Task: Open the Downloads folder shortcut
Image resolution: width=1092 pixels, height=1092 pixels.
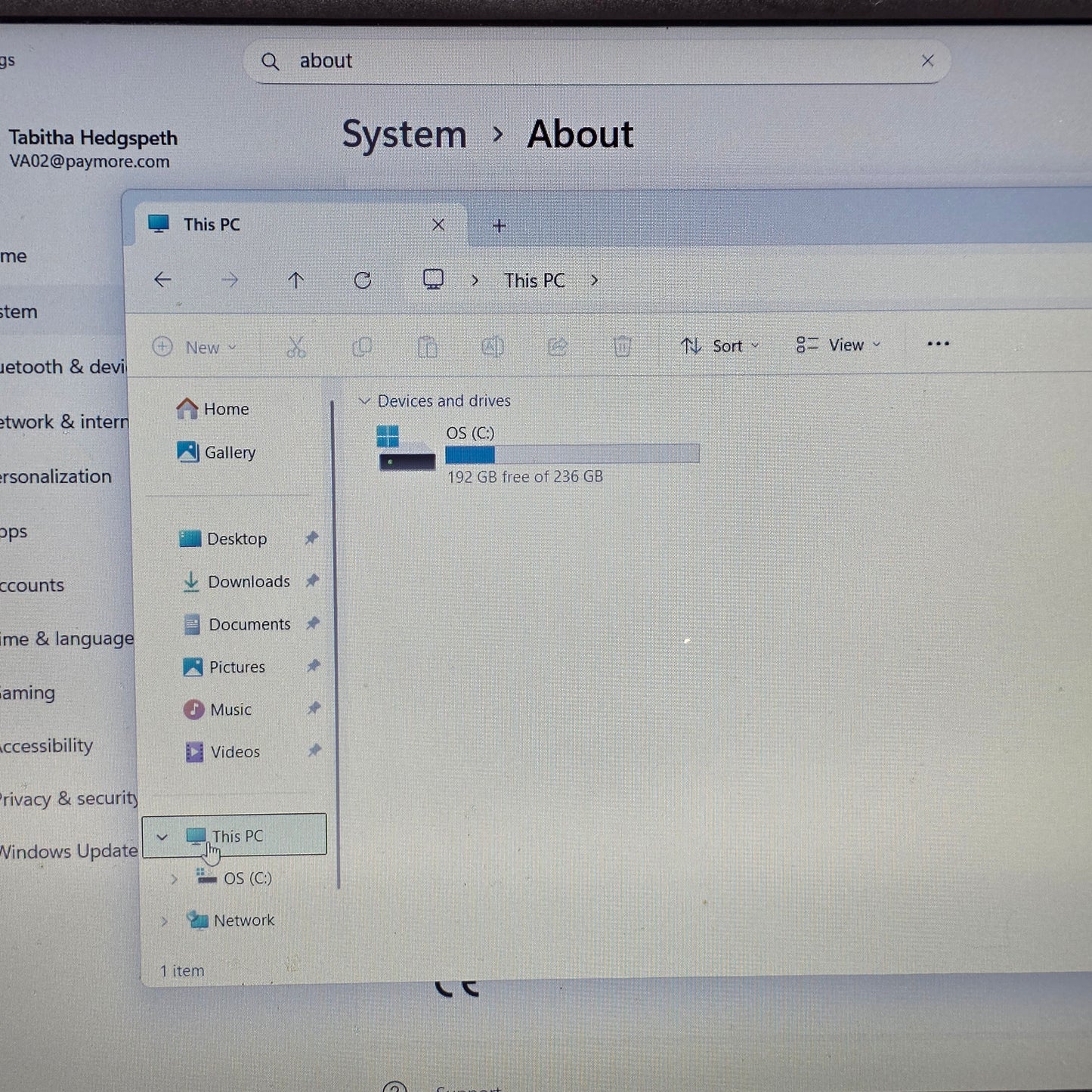Action: pyautogui.click(x=236, y=581)
